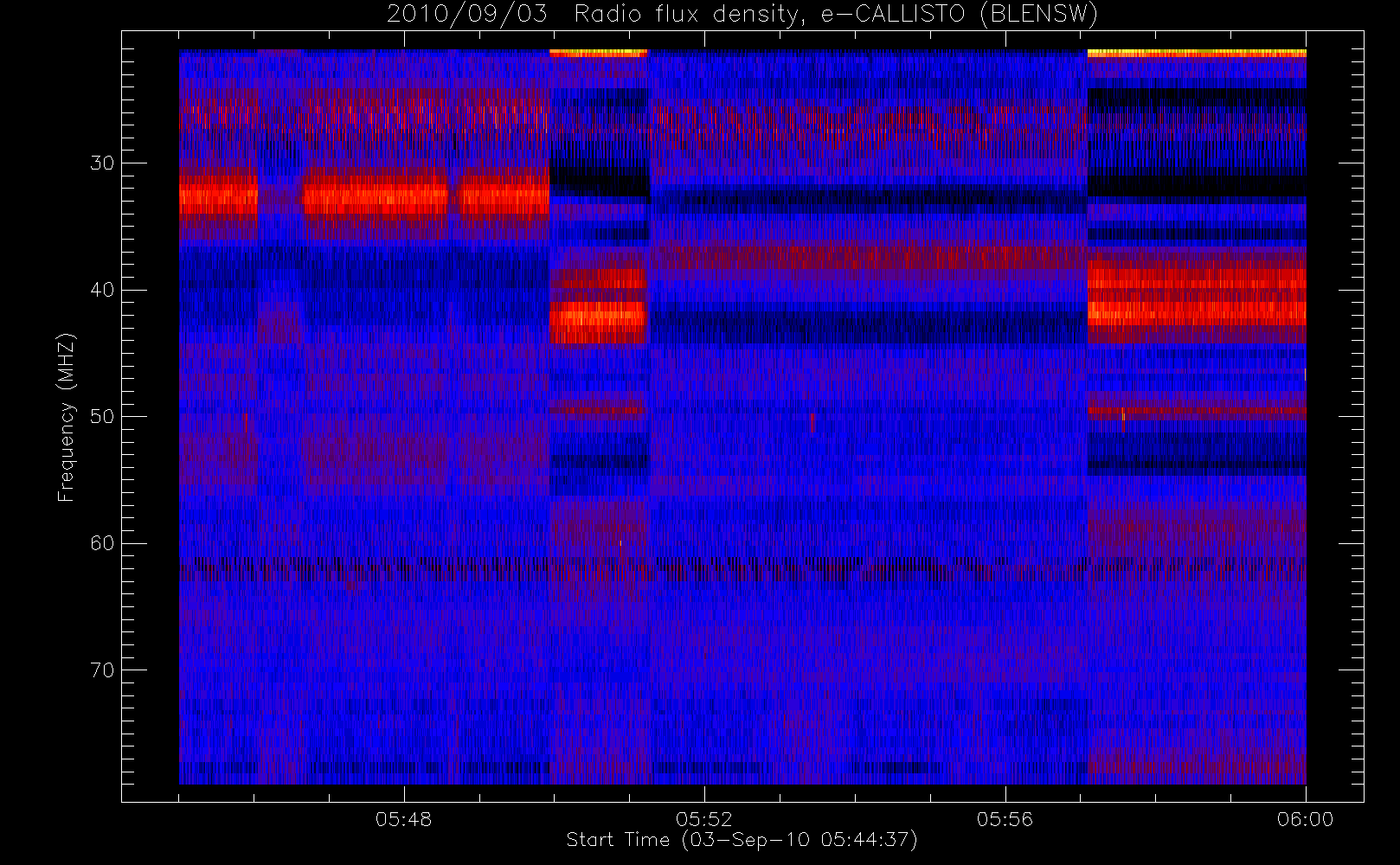Image resolution: width=1400 pixels, height=865 pixels.
Task: Click the 30 frequency tick label
Action: pos(102,163)
